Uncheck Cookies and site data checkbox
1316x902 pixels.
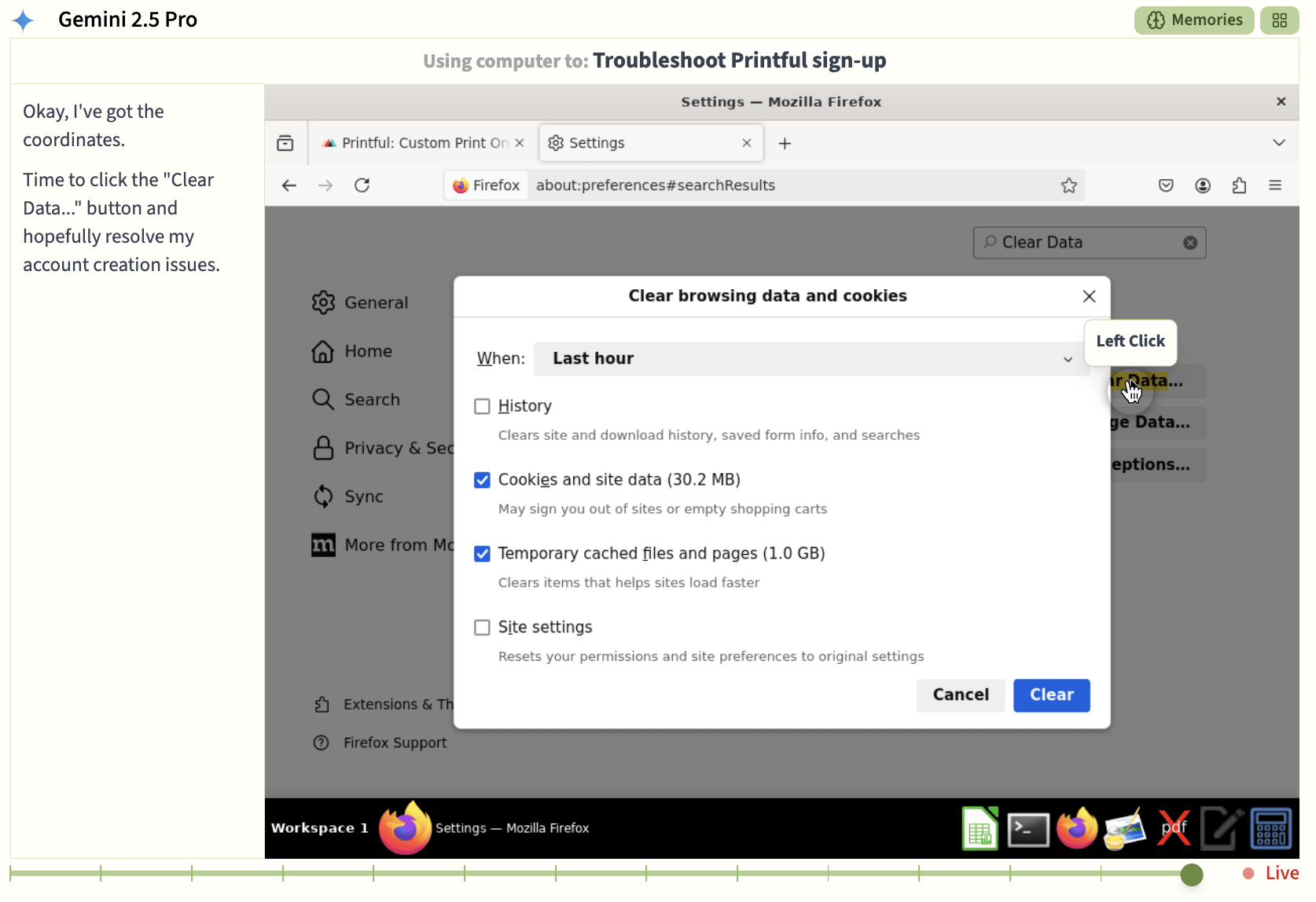coord(482,480)
